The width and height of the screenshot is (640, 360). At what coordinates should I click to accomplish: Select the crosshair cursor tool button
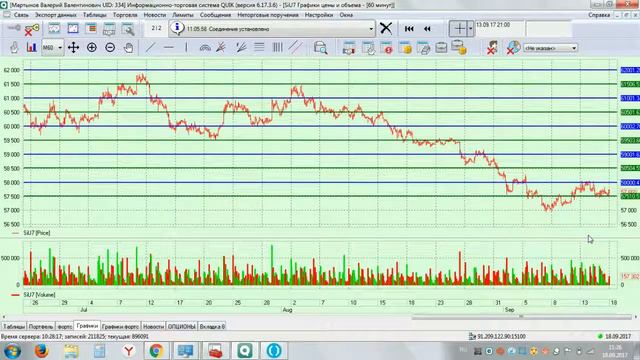(x=459, y=29)
